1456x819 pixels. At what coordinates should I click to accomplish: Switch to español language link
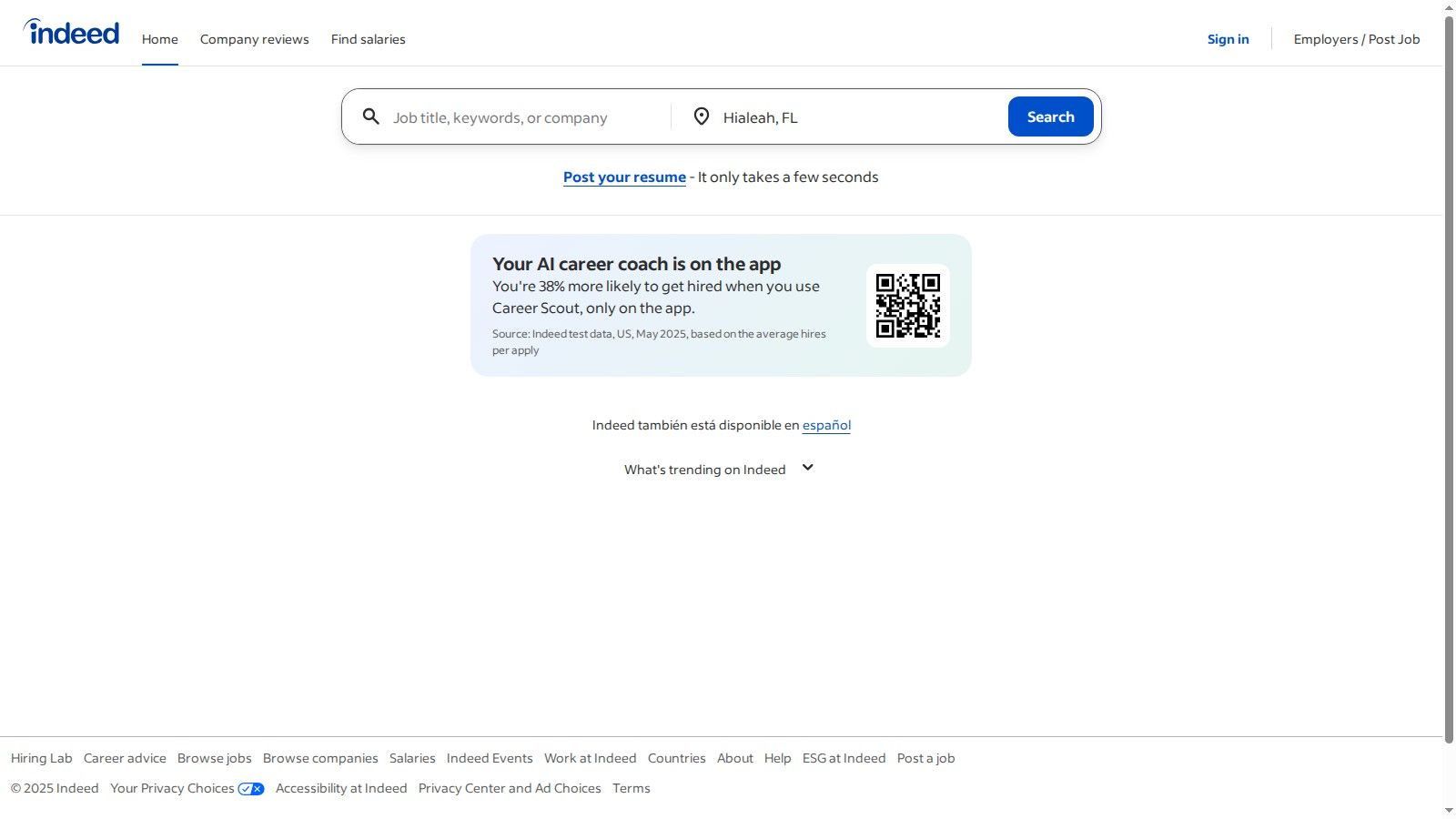coord(826,425)
